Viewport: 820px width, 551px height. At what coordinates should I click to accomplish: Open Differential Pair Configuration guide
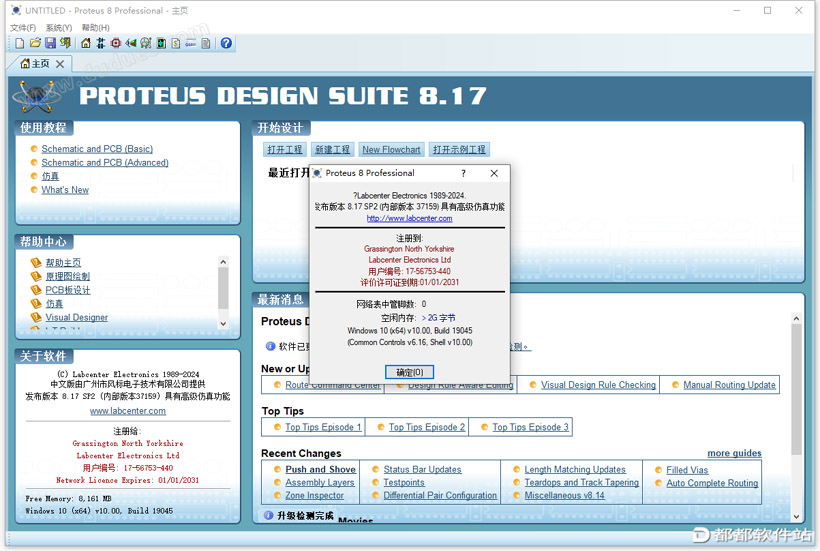[440, 496]
